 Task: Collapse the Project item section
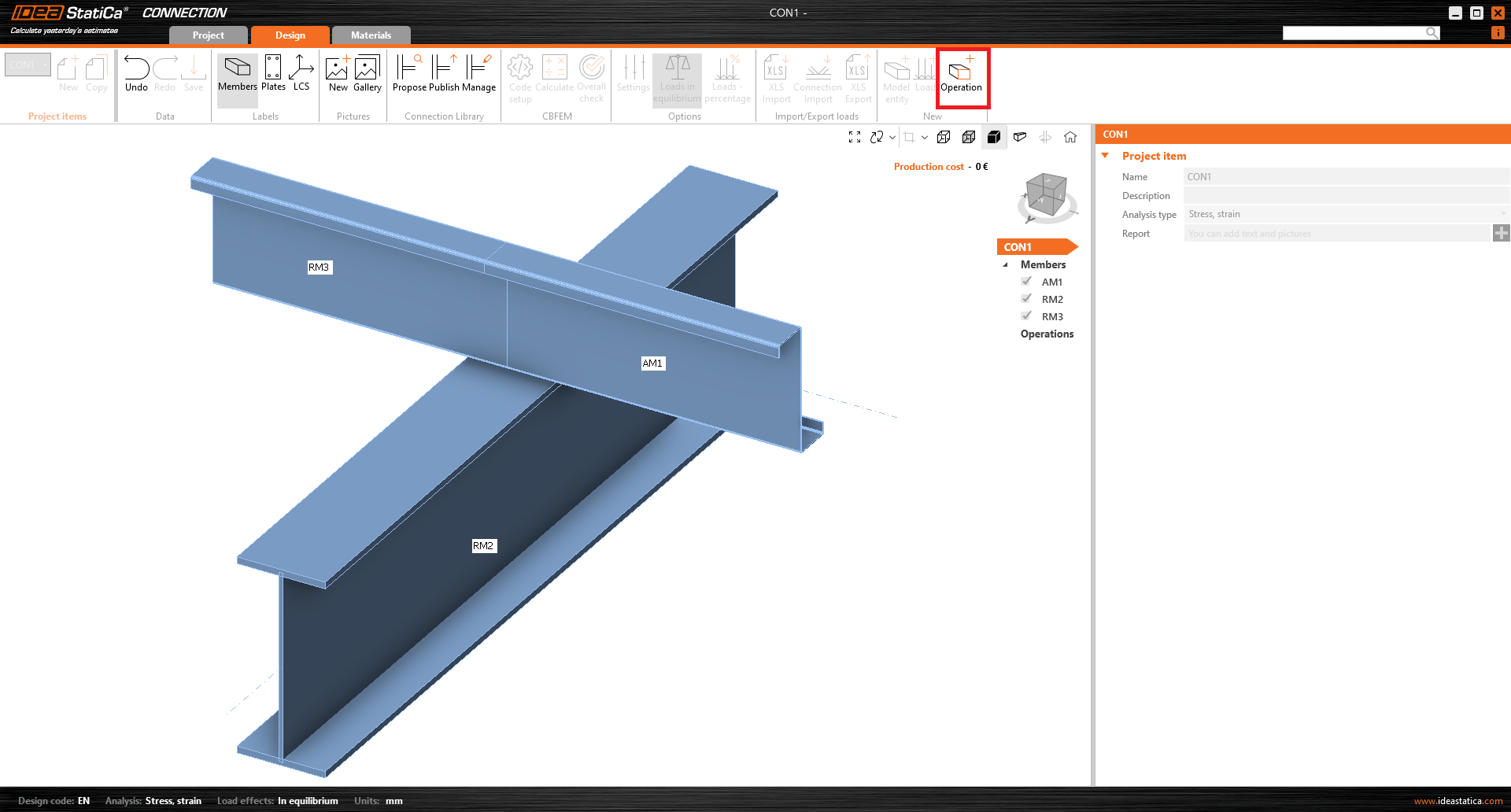(1106, 156)
